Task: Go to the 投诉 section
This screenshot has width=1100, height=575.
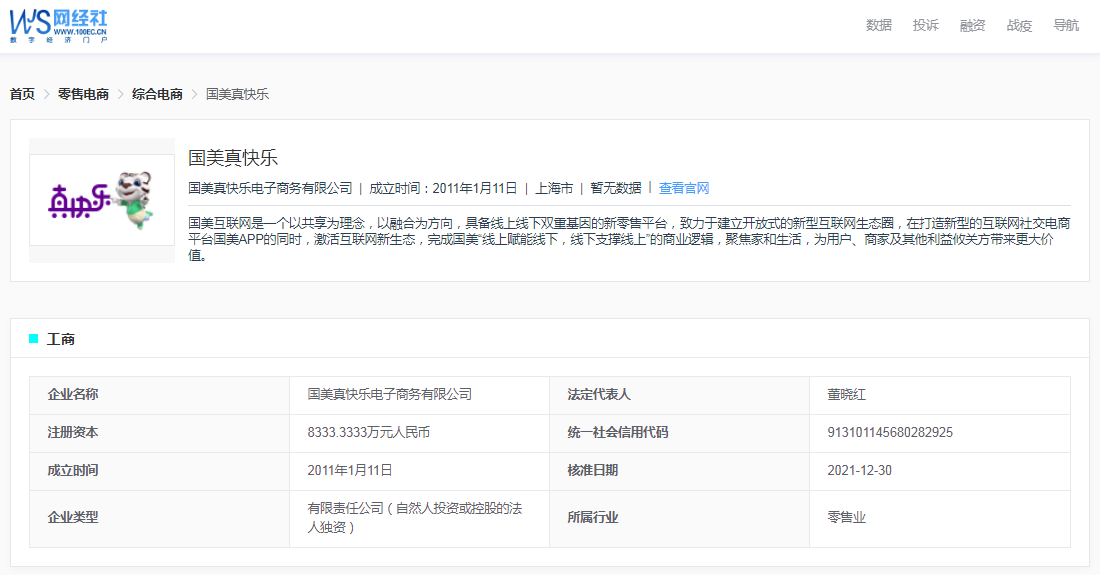Action: tap(925, 26)
